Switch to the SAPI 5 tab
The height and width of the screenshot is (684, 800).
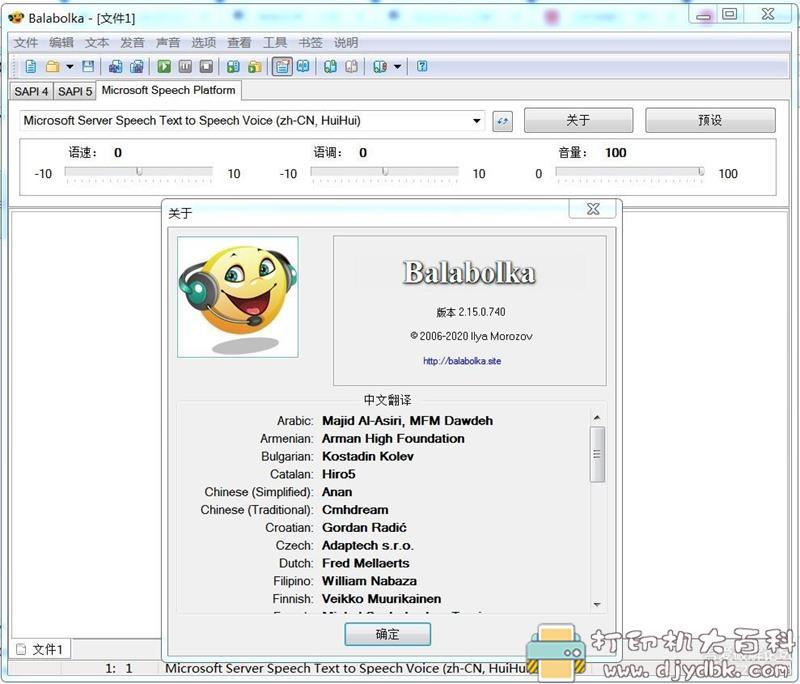tap(74, 91)
